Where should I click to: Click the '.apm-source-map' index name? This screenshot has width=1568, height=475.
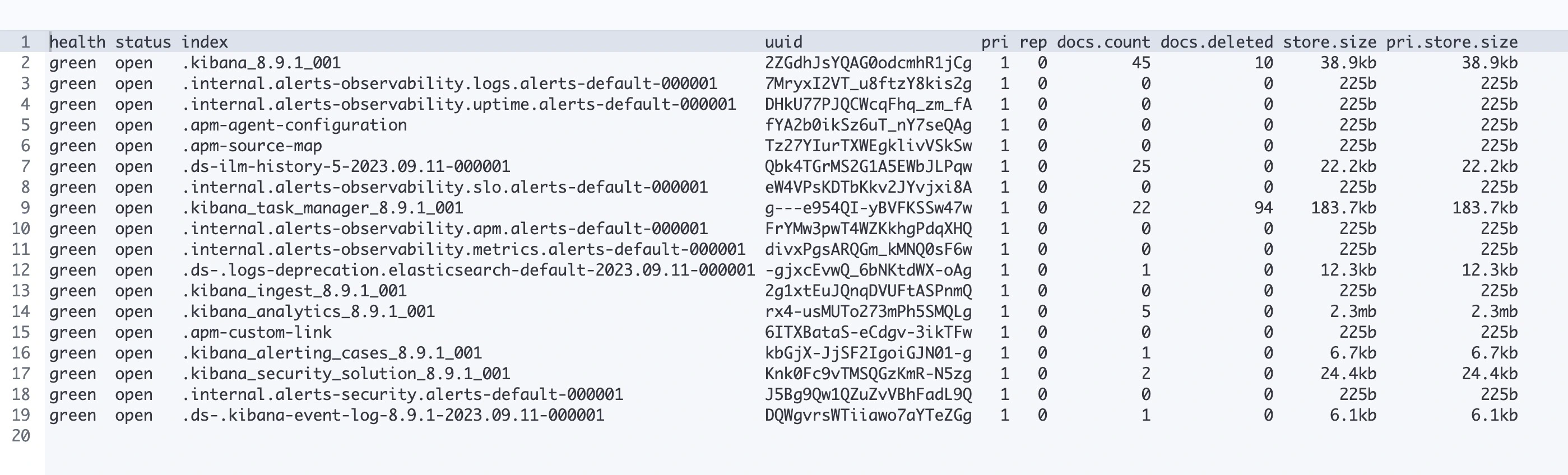click(252, 146)
